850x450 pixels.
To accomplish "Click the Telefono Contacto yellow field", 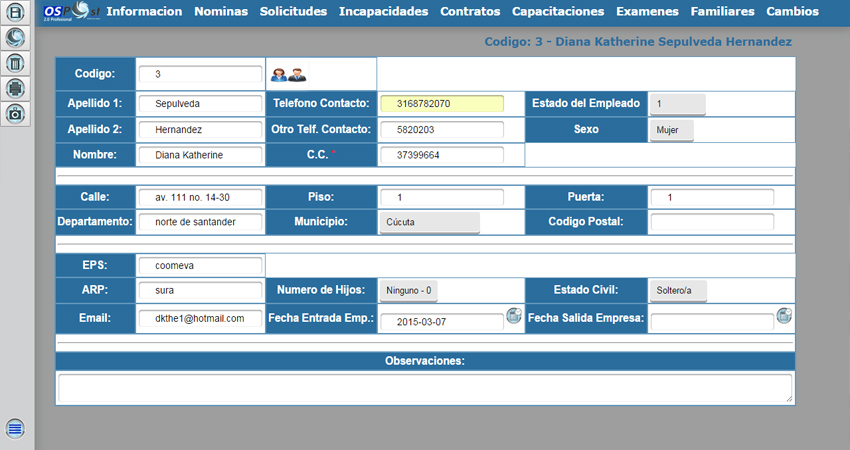I will 442,104.
